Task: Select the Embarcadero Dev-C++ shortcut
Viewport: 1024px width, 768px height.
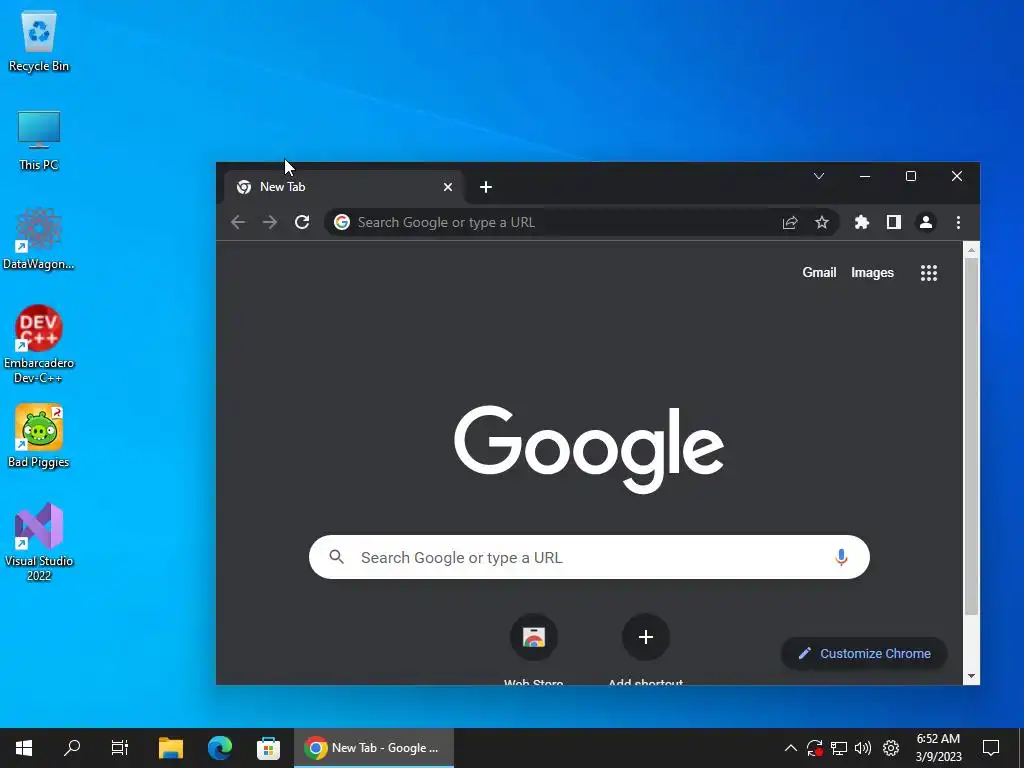Action: click(x=39, y=344)
